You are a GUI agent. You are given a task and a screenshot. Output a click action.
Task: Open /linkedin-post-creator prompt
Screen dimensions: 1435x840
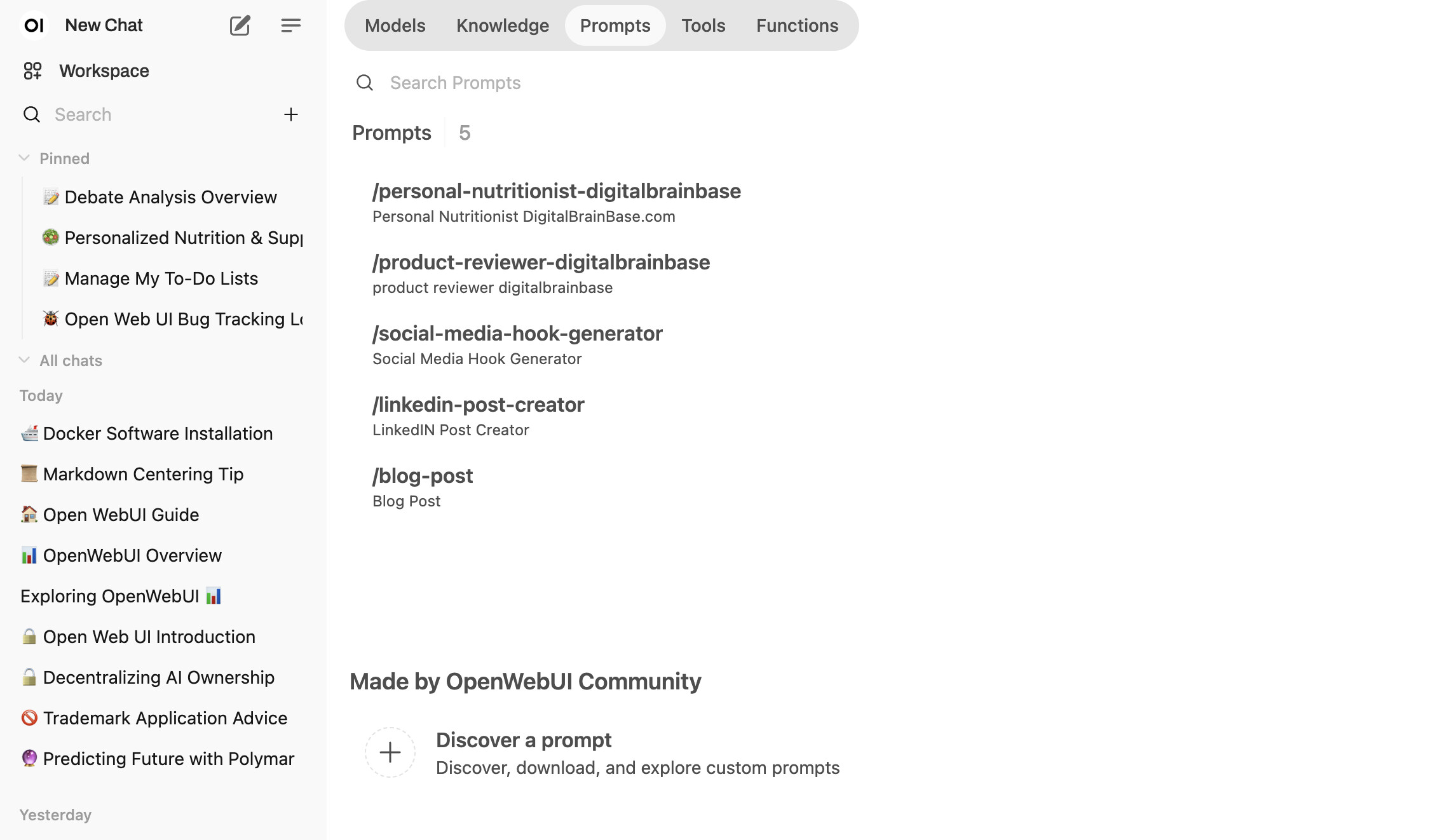pyautogui.click(x=478, y=404)
